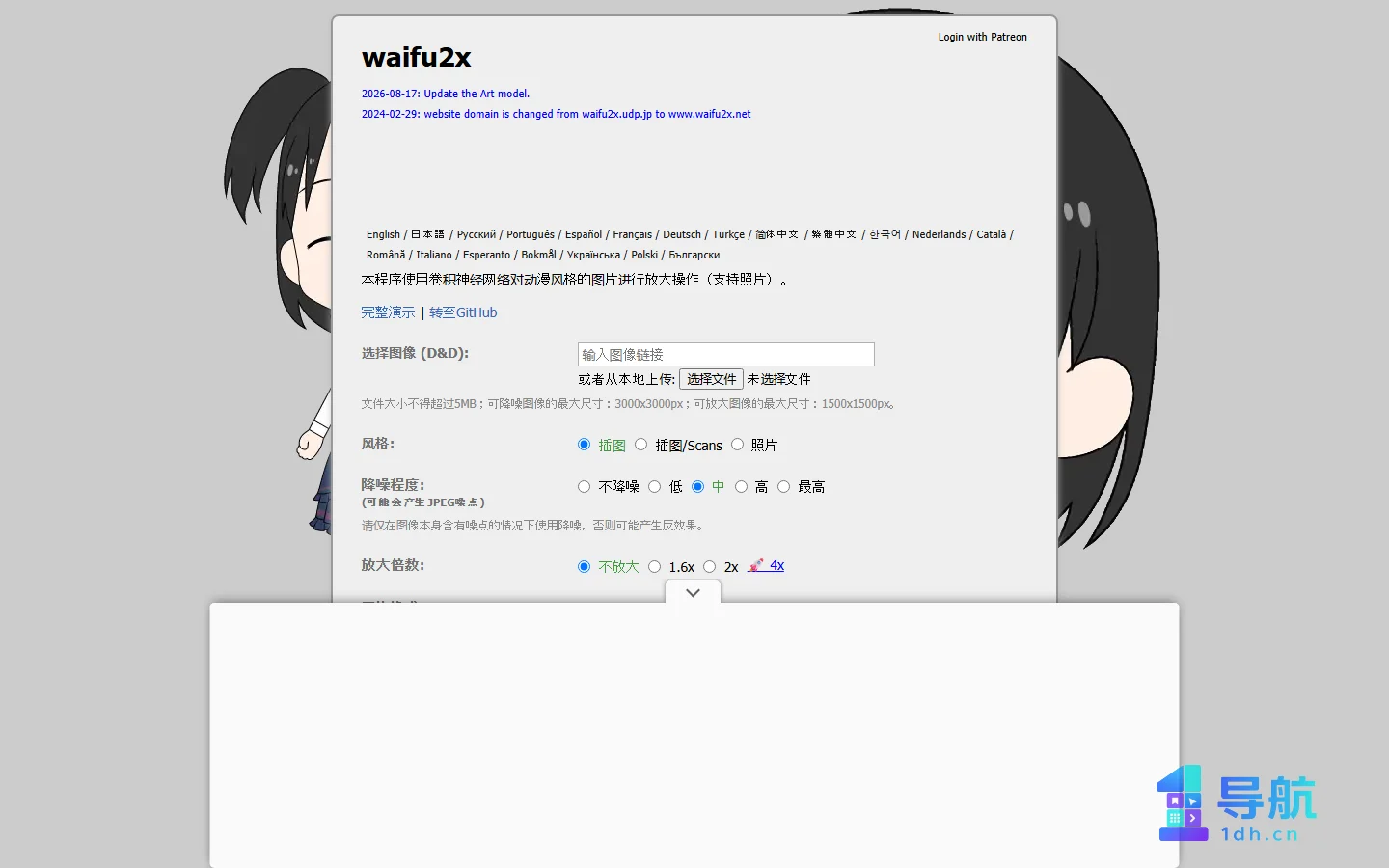Click the rocket icon beside 4x
The image size is (1389, 868).
[x=756, y=566]
